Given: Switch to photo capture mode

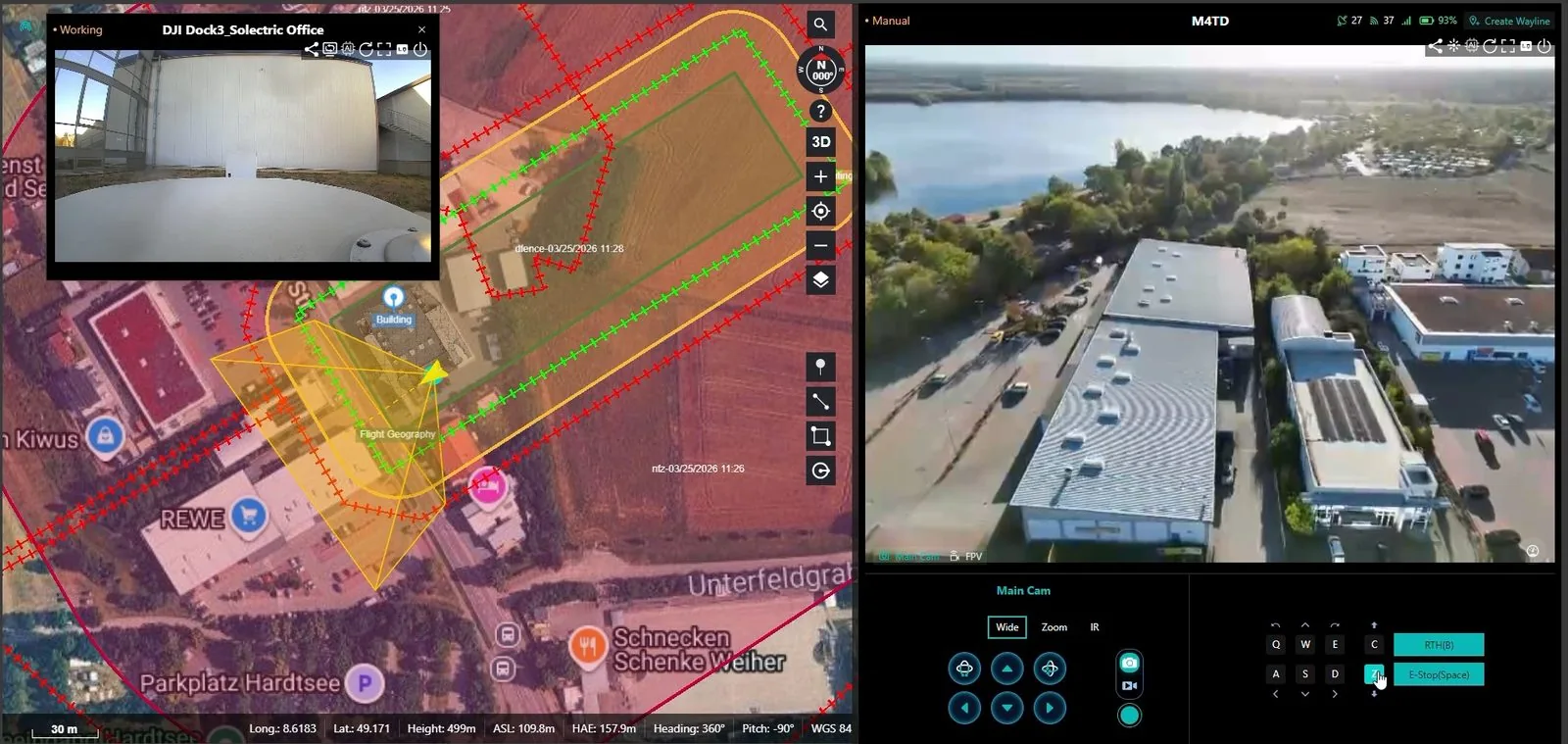Looking at the screenshot, I should coord(1129,663).
